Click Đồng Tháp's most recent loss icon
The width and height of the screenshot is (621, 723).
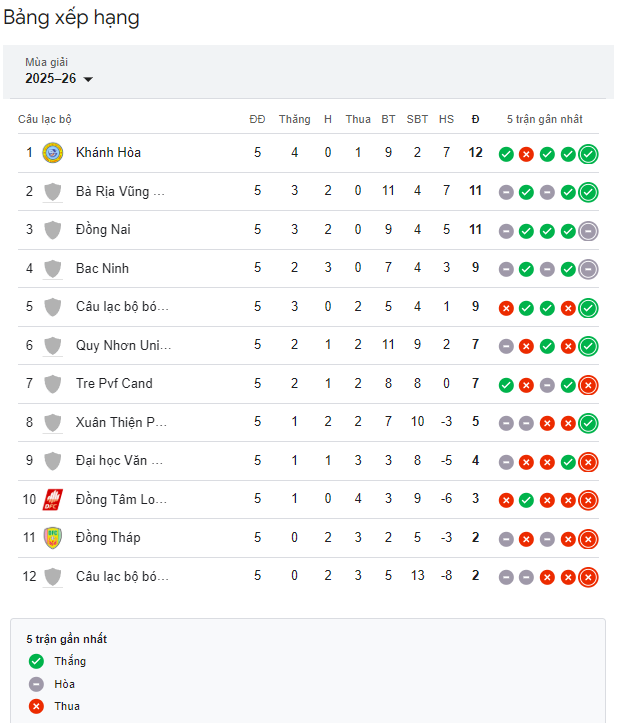tap(589, 539)
